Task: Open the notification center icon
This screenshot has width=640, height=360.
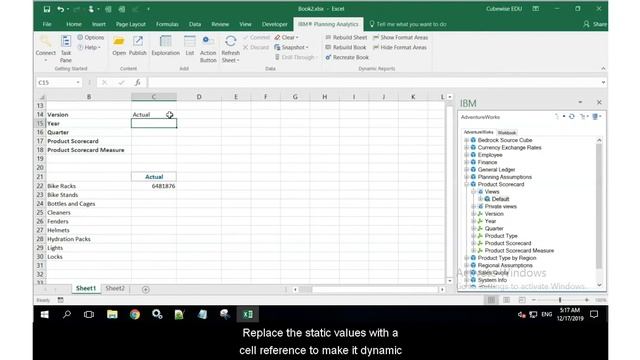Action: [594, 314]
